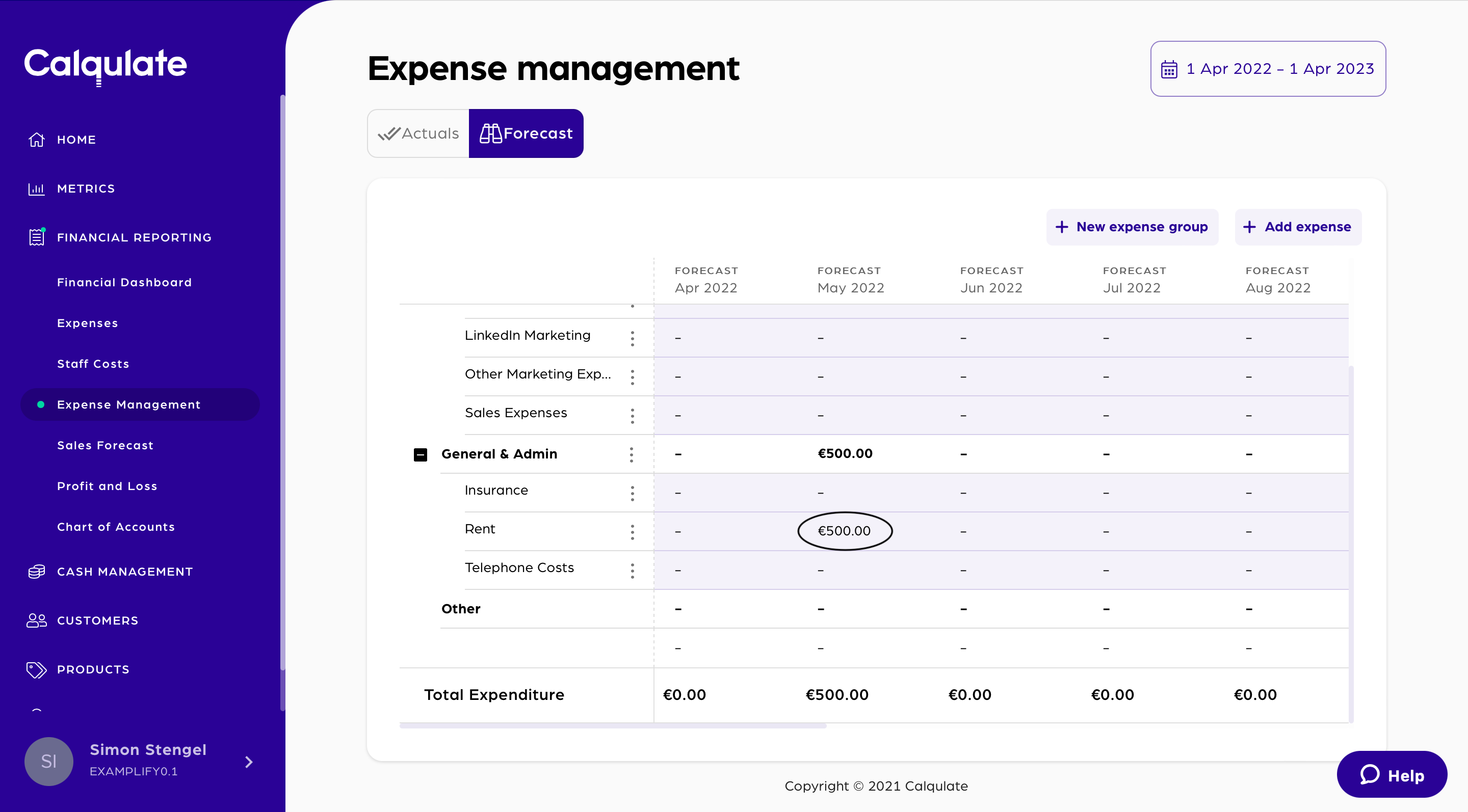Image resolution: width=1468 pixels, height=812 pixels.
Task: Click the Financial Reporting receipt icon
Action: 37,237
